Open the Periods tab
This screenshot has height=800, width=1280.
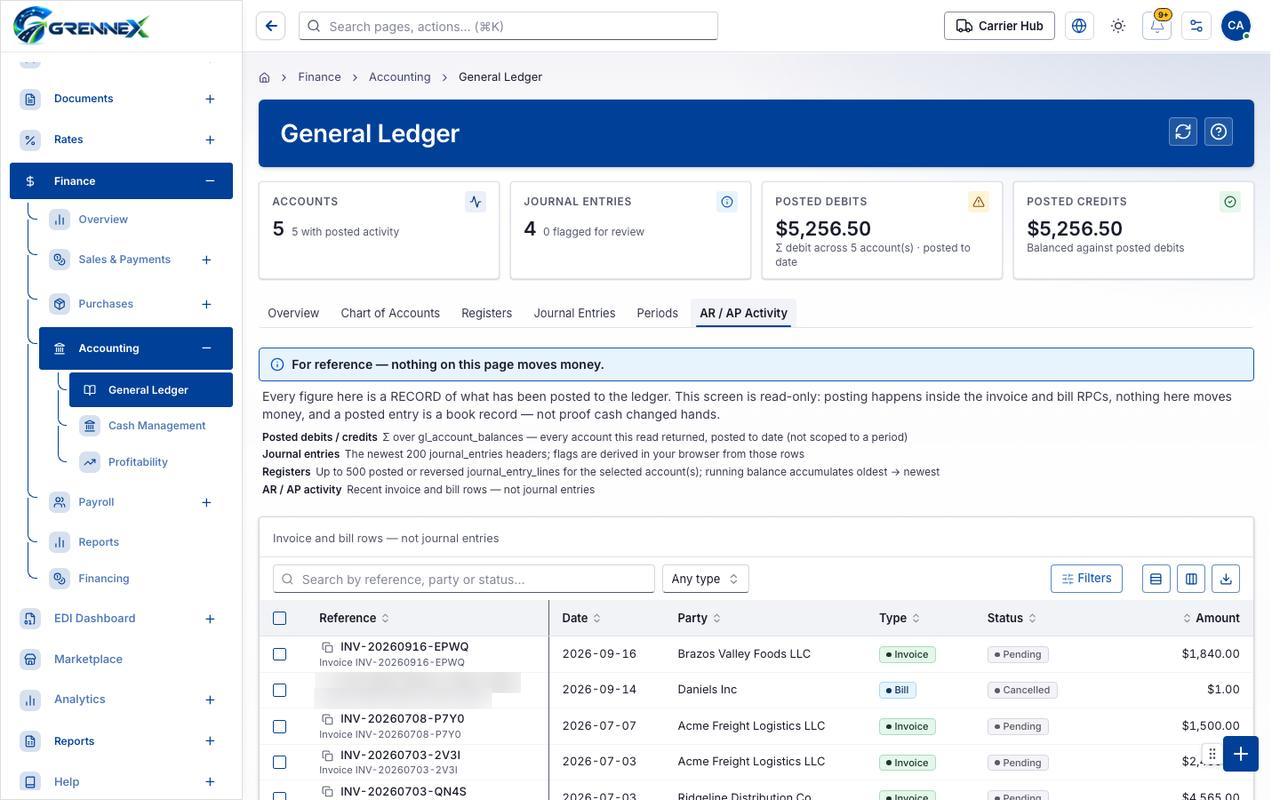(657, 313)
